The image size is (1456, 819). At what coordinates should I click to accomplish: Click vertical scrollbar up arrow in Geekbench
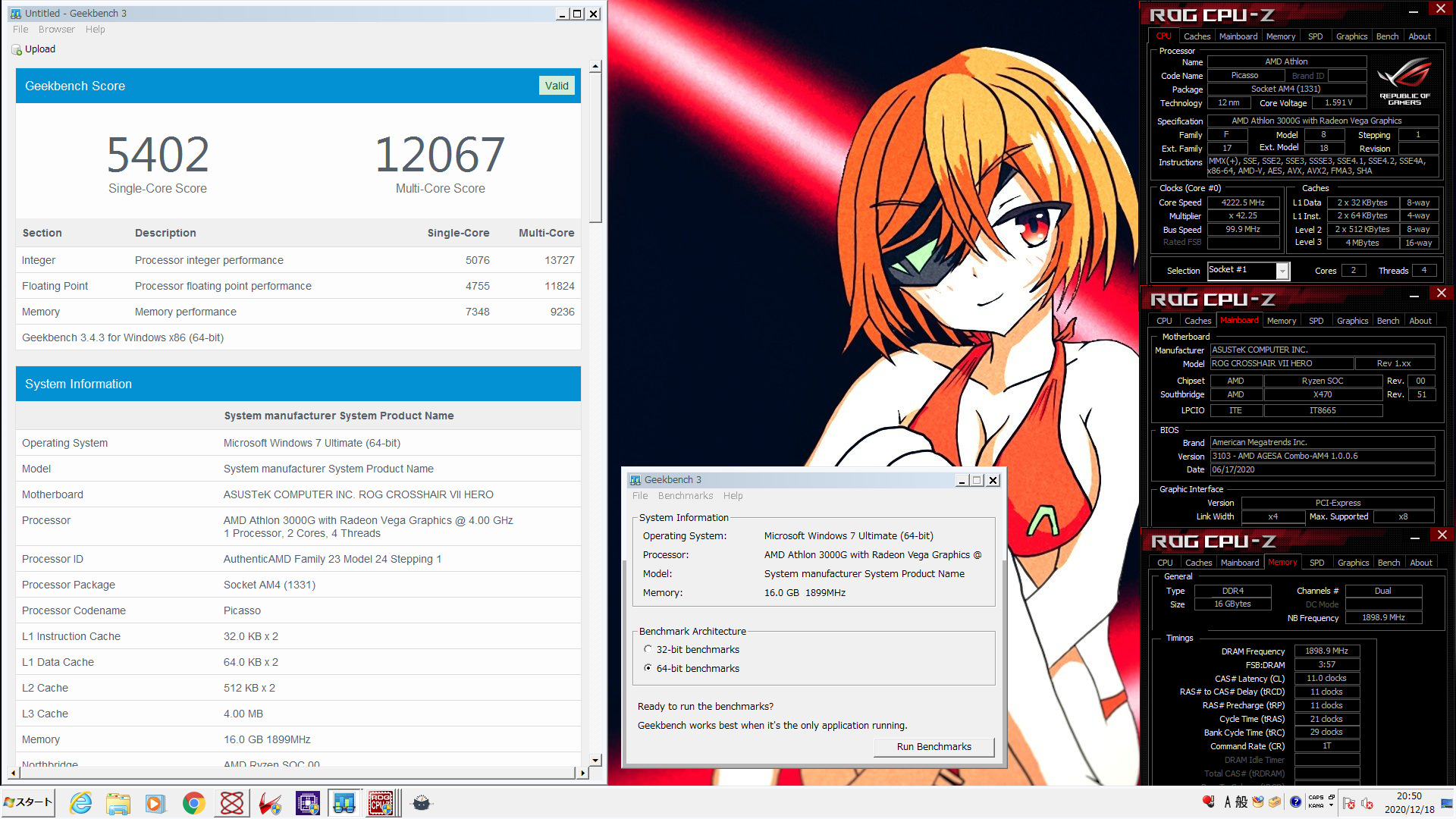595,67
